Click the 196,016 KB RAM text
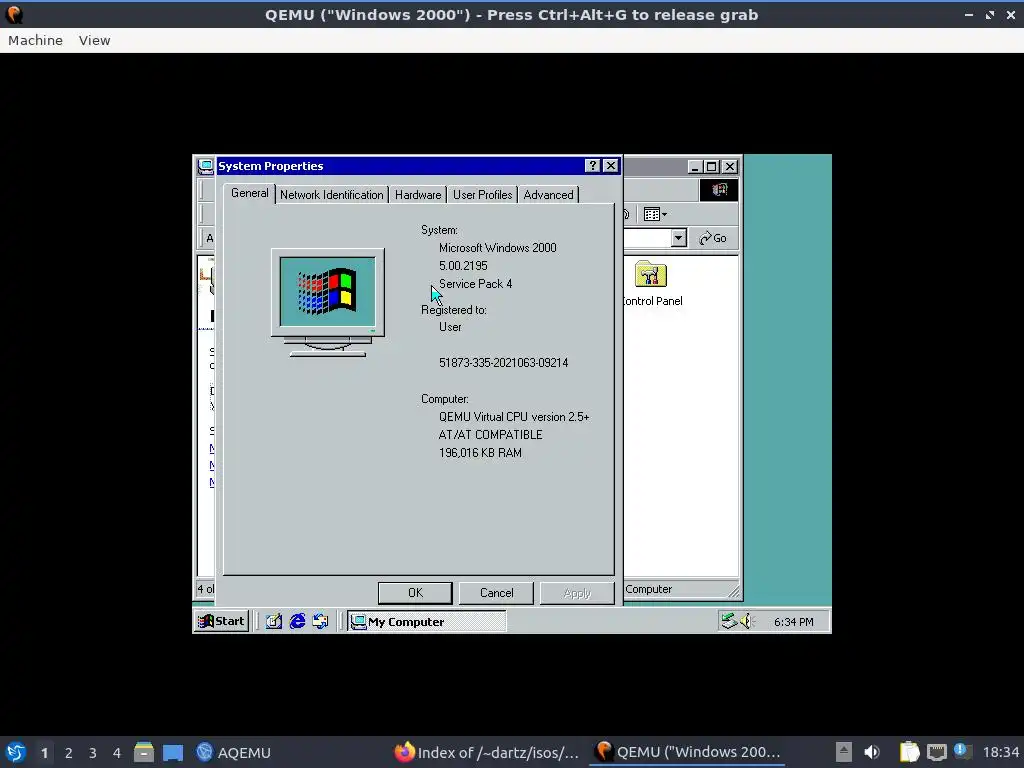 [480, 453]
